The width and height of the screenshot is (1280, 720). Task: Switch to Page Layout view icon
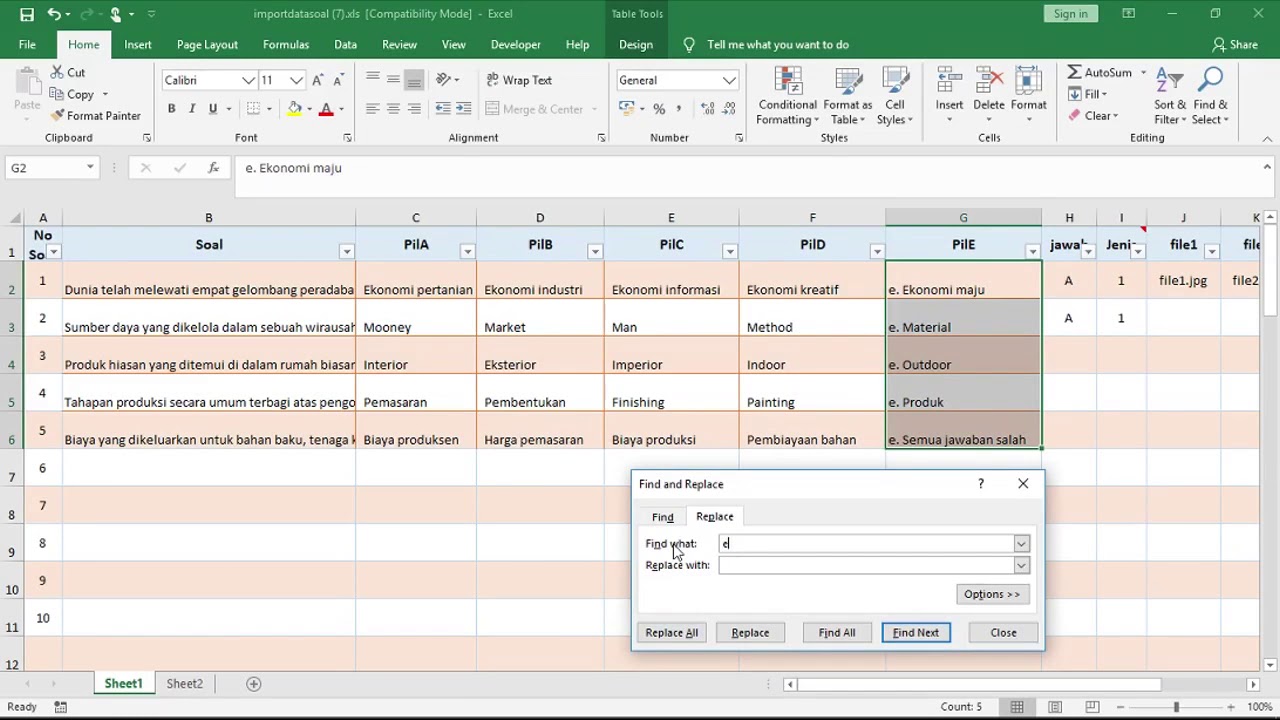(x=1054, y=707)
